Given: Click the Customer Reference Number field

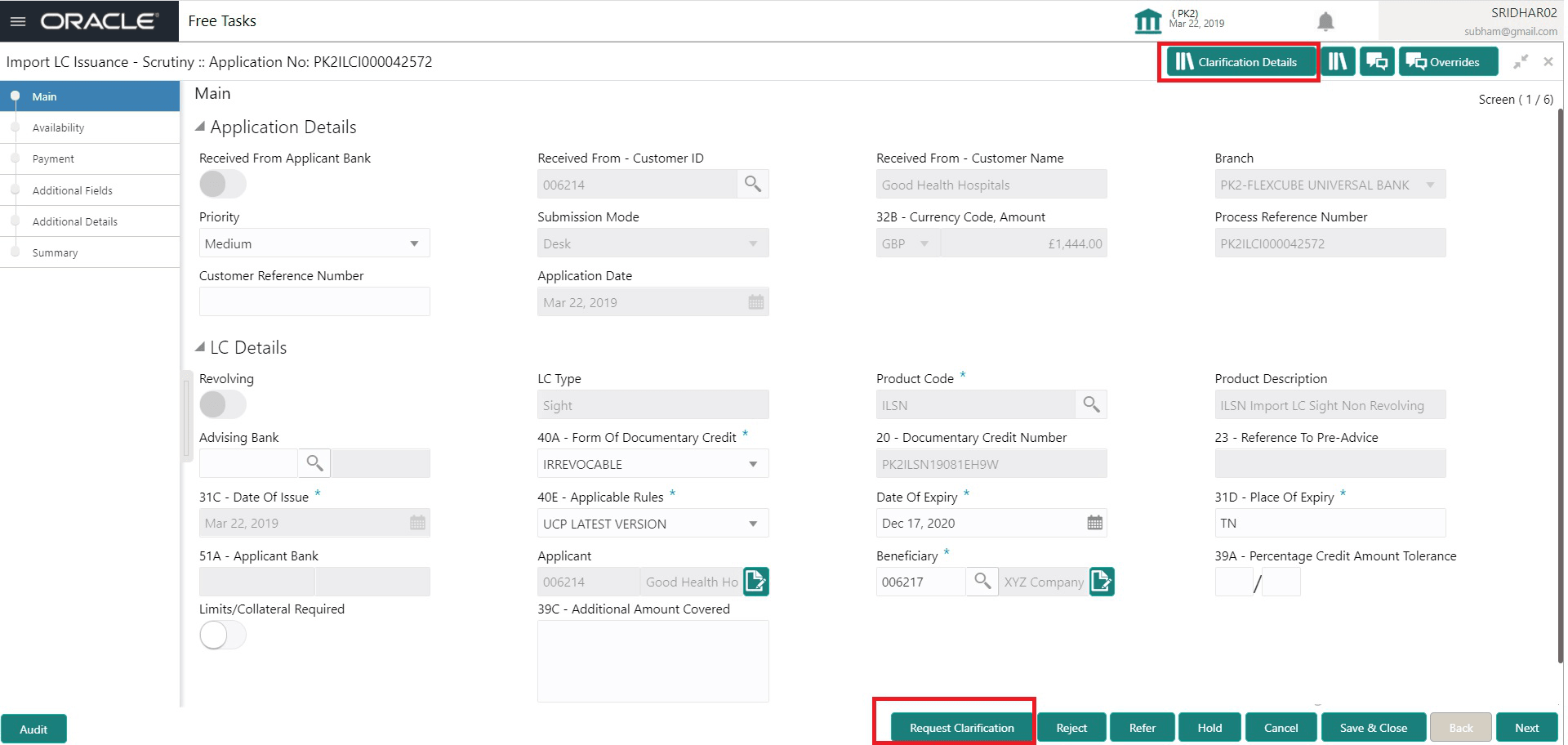Looking at the screenshot, I should (x=314, y=301).
